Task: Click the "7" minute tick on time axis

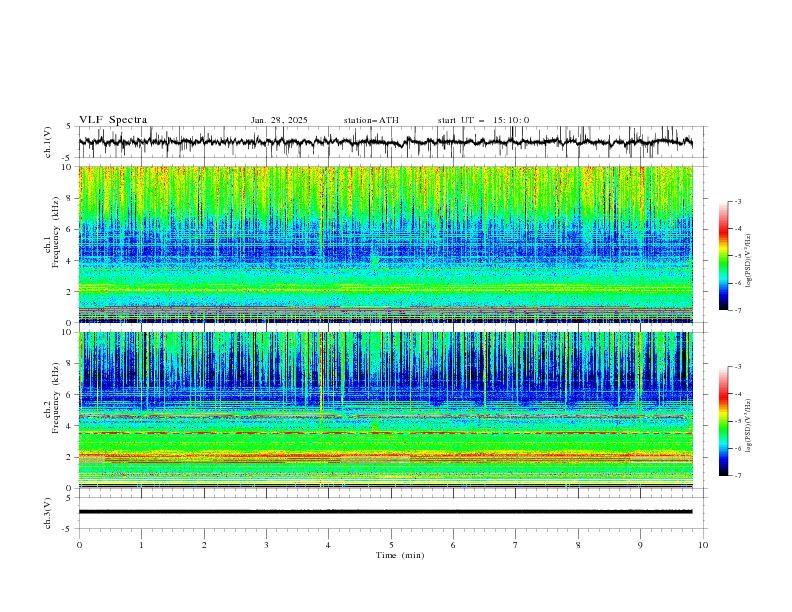Action: (516, 545)
